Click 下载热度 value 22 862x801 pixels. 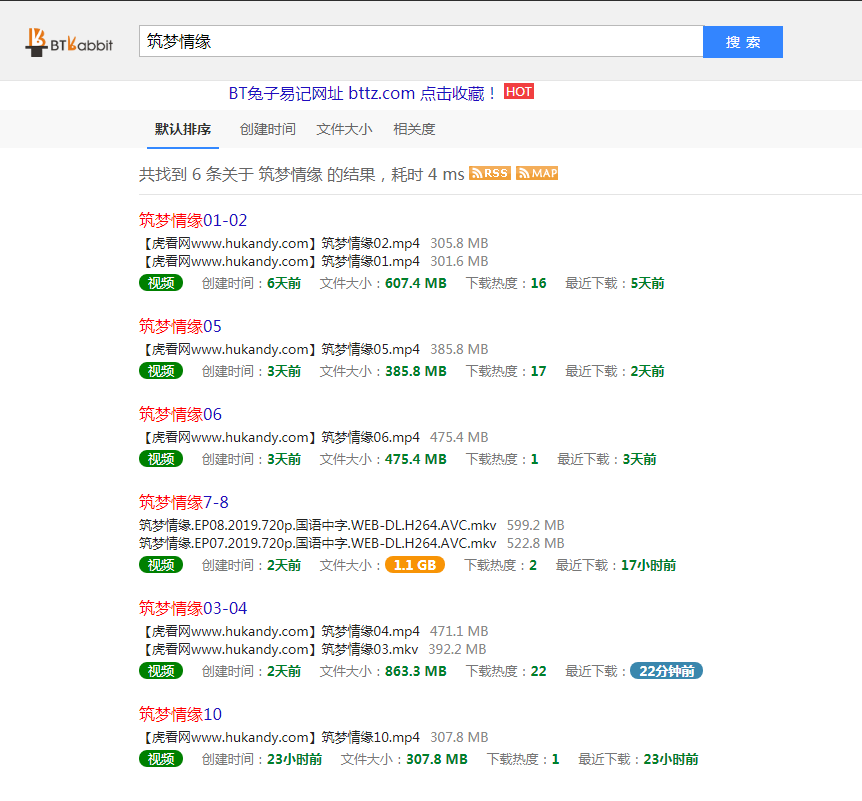pos(538,671)
